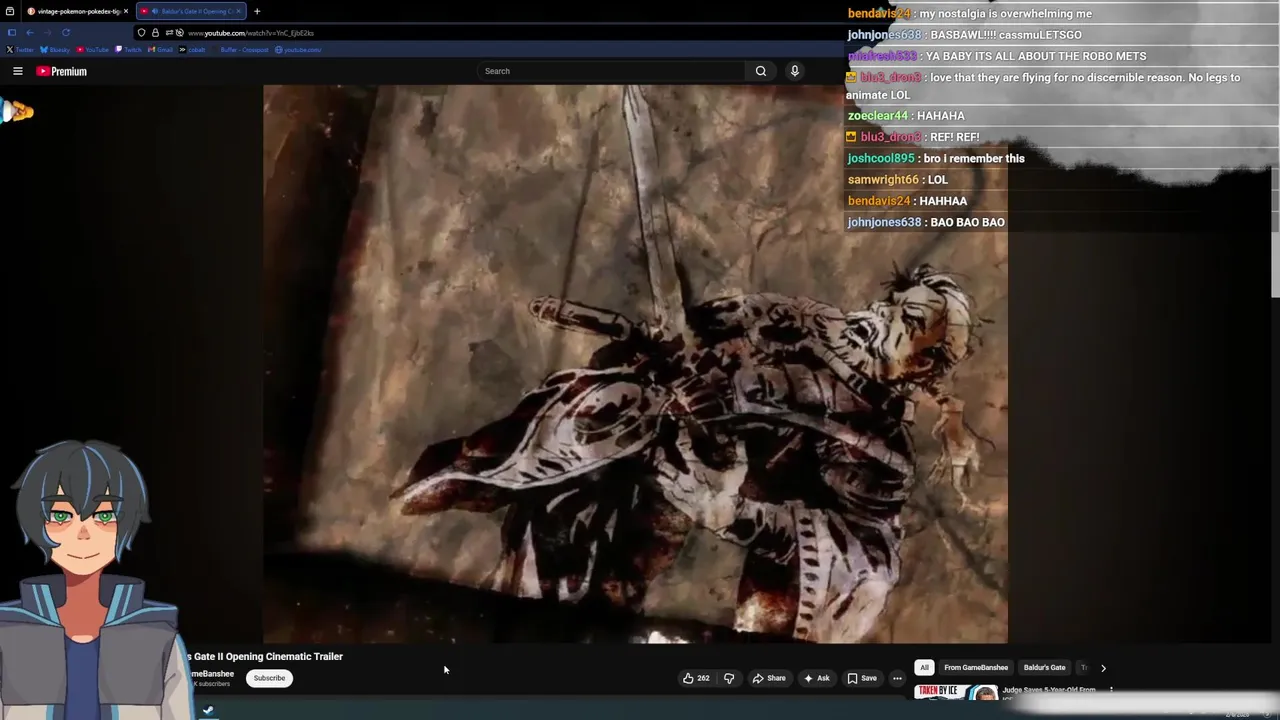1280x720 pixels.
Task: Click the 'BASBAWL!!!! cassmuLETSGO' chat message
Action: 964,35
